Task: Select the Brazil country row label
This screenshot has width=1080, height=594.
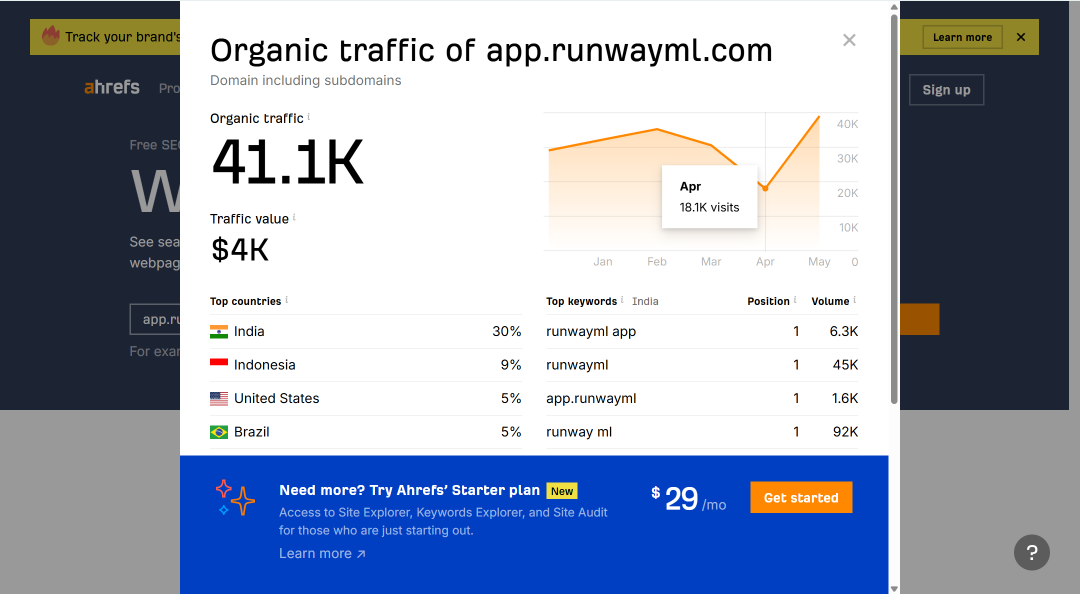Action: (x=251, y=432)
